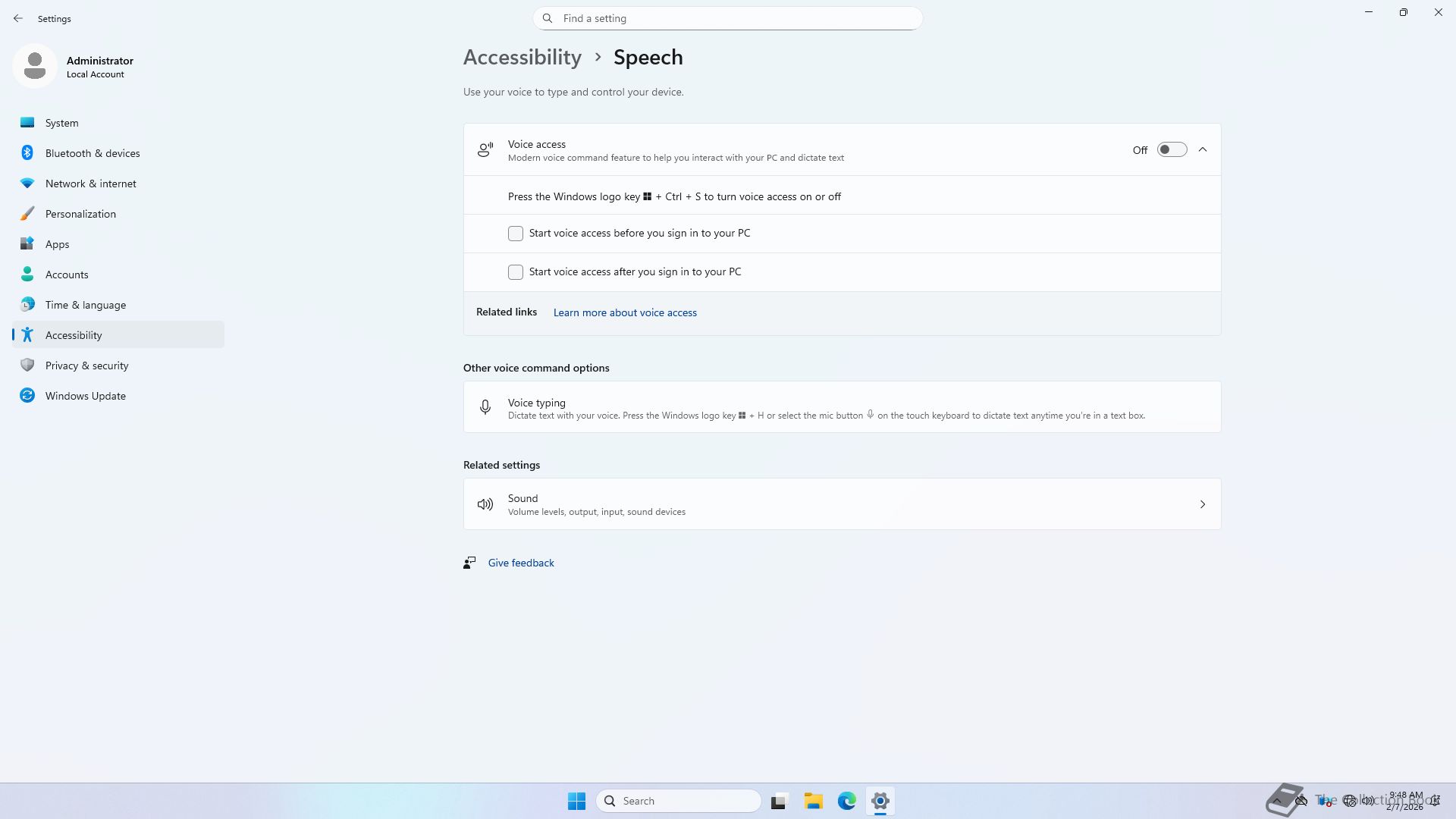
Task: Click the Voice typing microphone icon
Action: [x=485, y=408]
